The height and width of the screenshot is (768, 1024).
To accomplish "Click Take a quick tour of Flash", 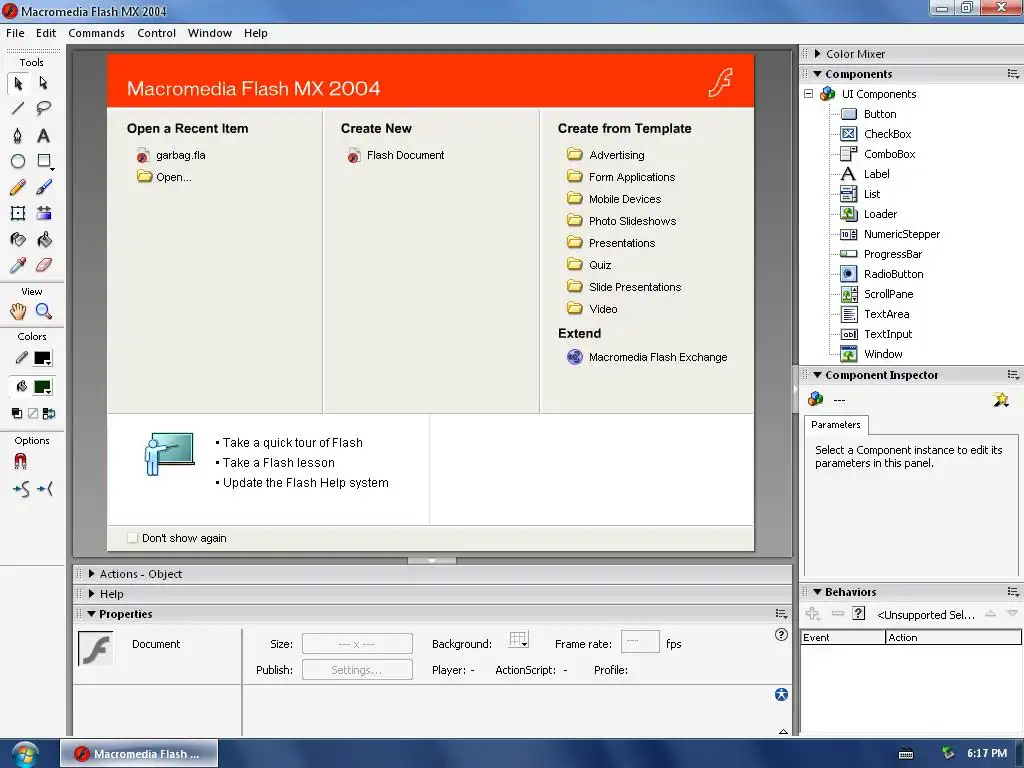I will point(293,443).
